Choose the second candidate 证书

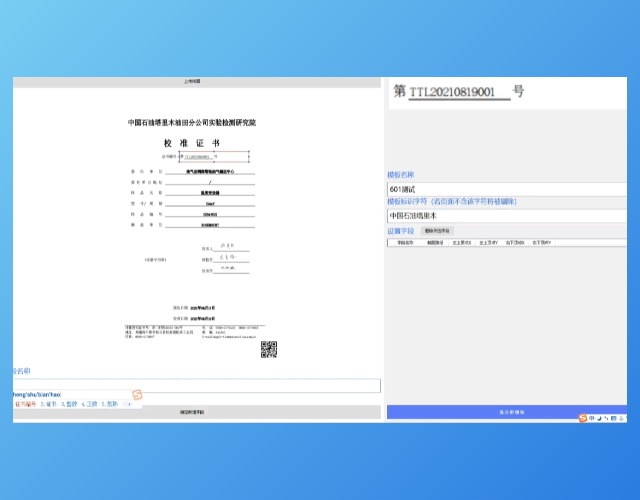tap(48, 404)
